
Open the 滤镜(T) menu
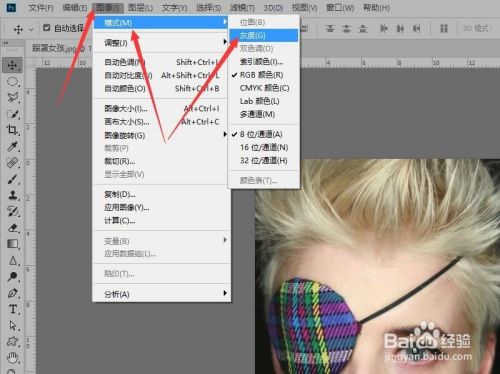click(242, 7)
